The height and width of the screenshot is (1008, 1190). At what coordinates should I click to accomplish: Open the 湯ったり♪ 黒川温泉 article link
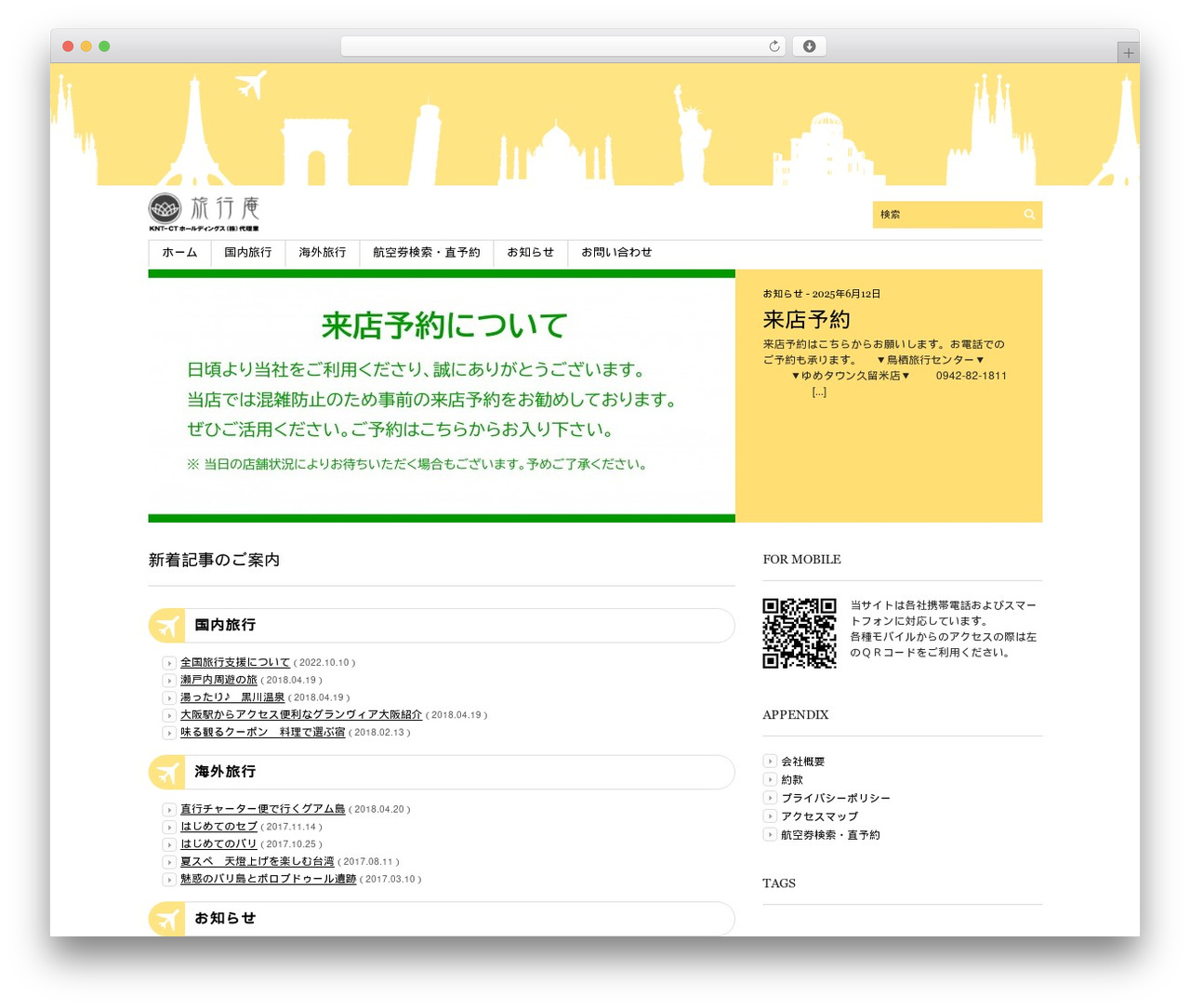(232, 697)
